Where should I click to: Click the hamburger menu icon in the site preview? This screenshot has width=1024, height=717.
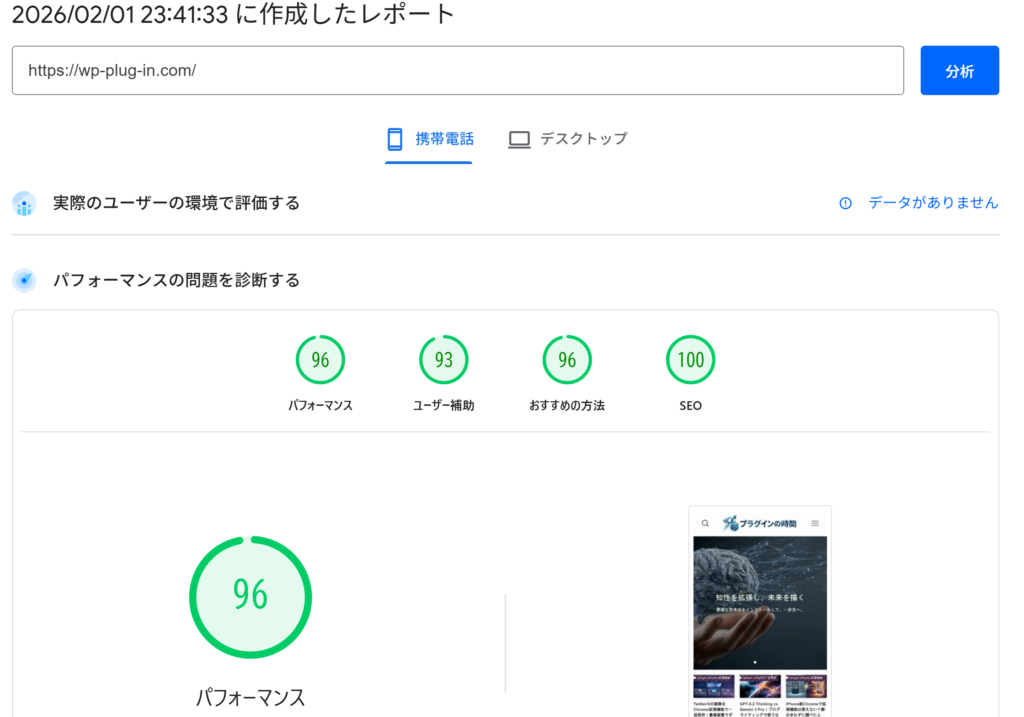[x=815, y=523]
